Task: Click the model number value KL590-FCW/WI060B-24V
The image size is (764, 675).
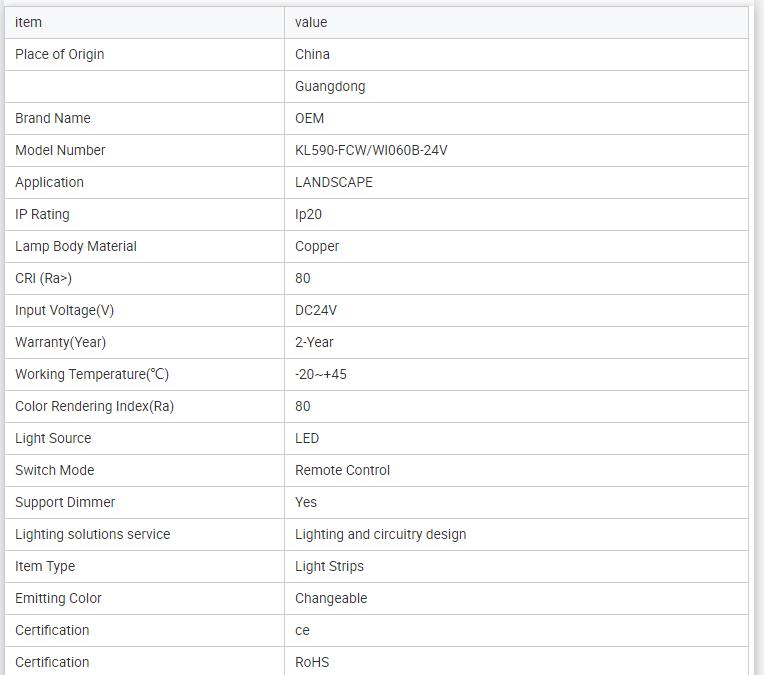Action: click(371, 150)
